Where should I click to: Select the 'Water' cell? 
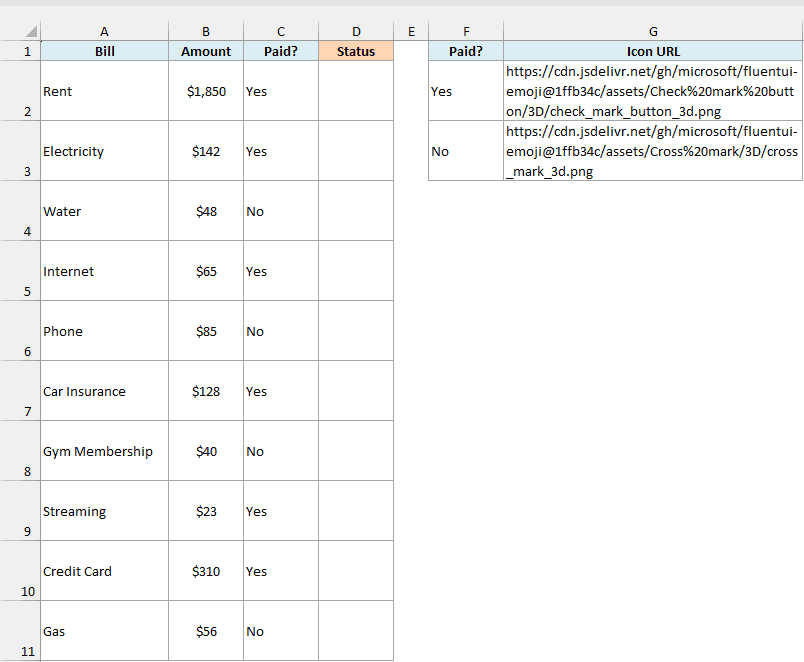pyautogui.click(x=105, y=211)
